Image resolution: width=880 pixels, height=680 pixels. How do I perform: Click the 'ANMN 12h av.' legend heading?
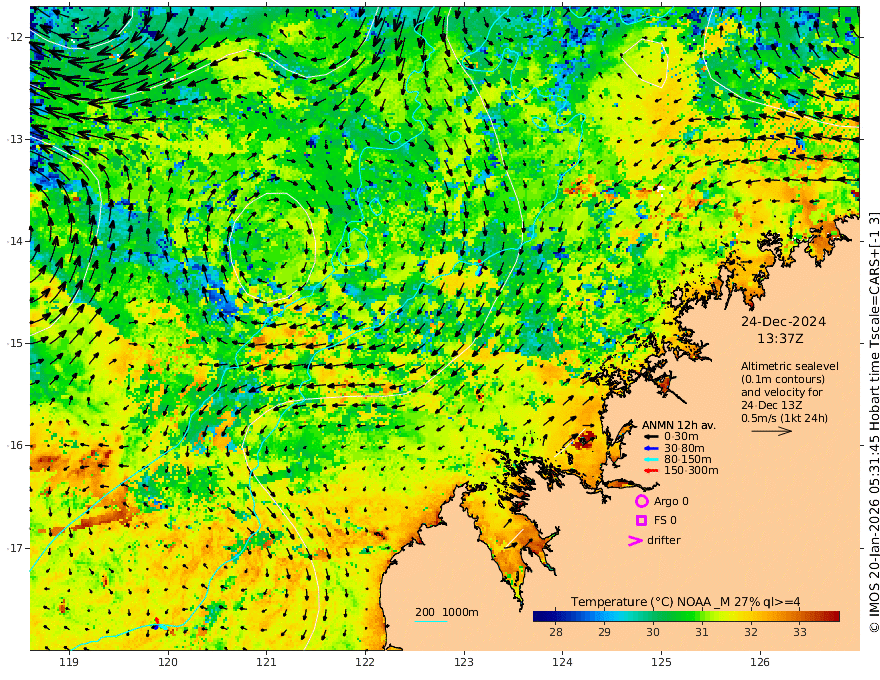pos(679,425)
